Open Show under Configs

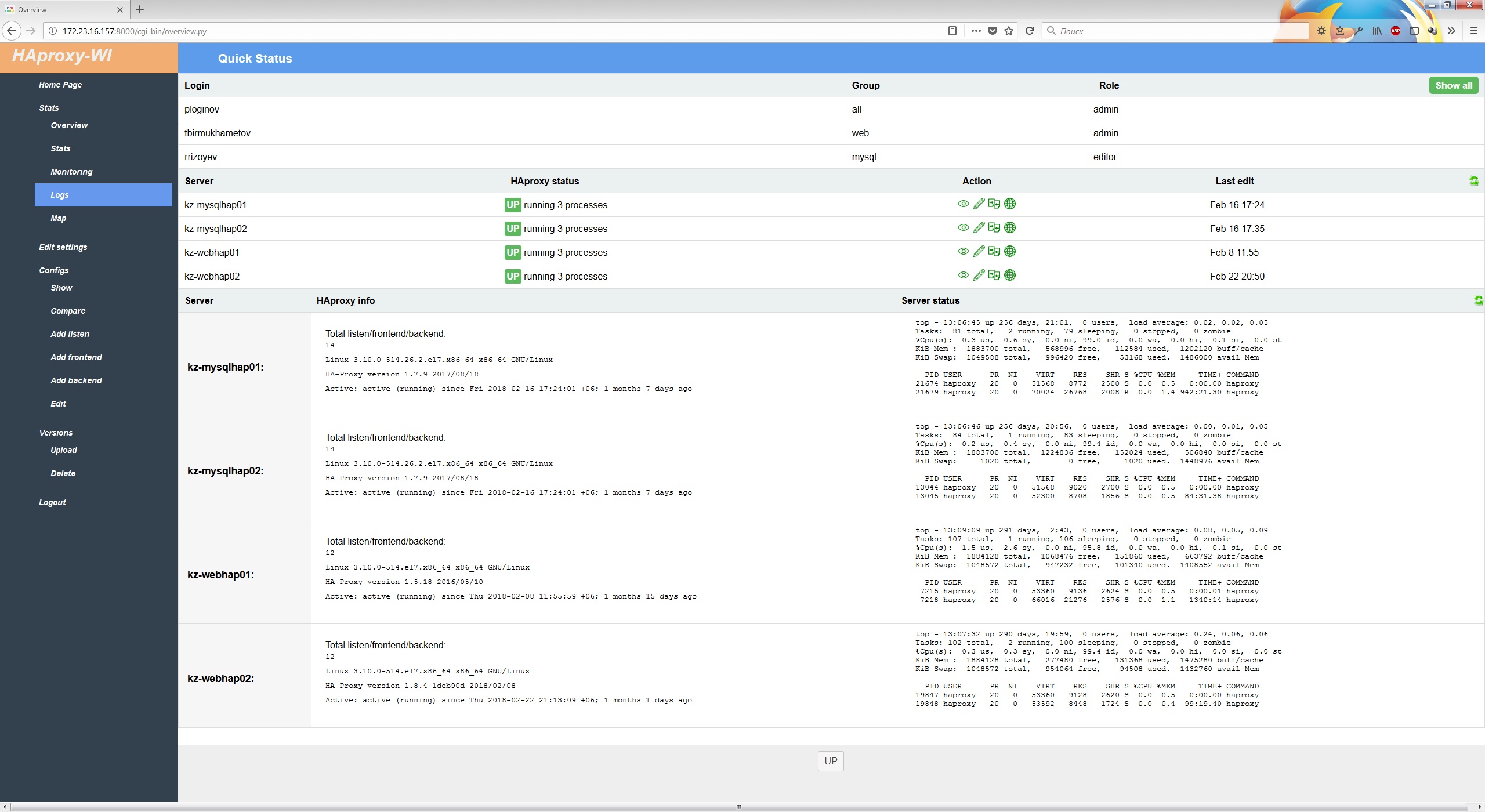[61, 288]
